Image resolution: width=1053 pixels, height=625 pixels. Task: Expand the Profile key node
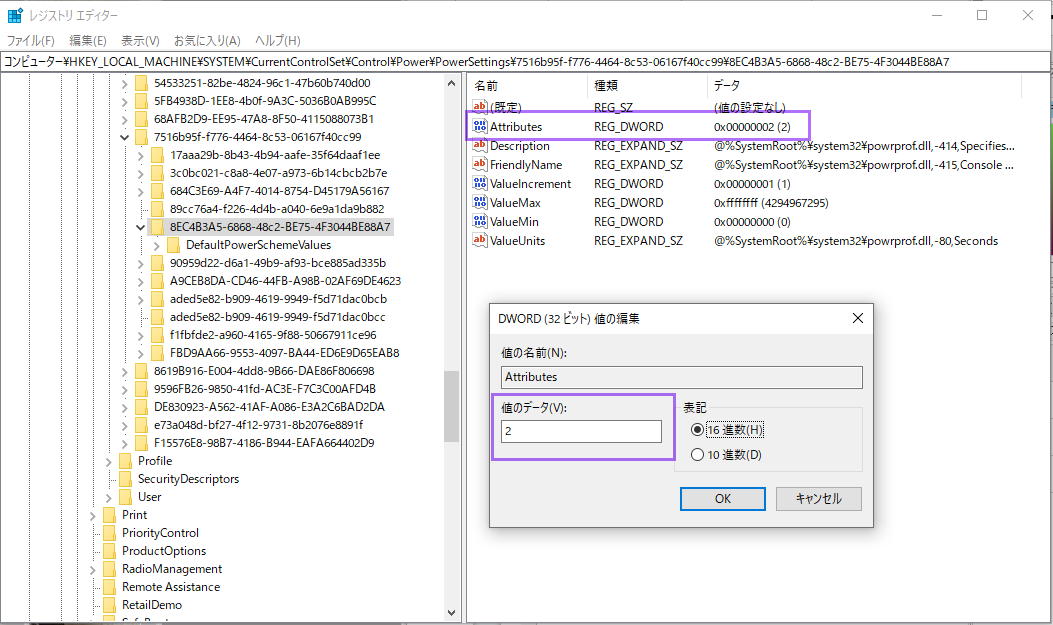pos(109,461)
